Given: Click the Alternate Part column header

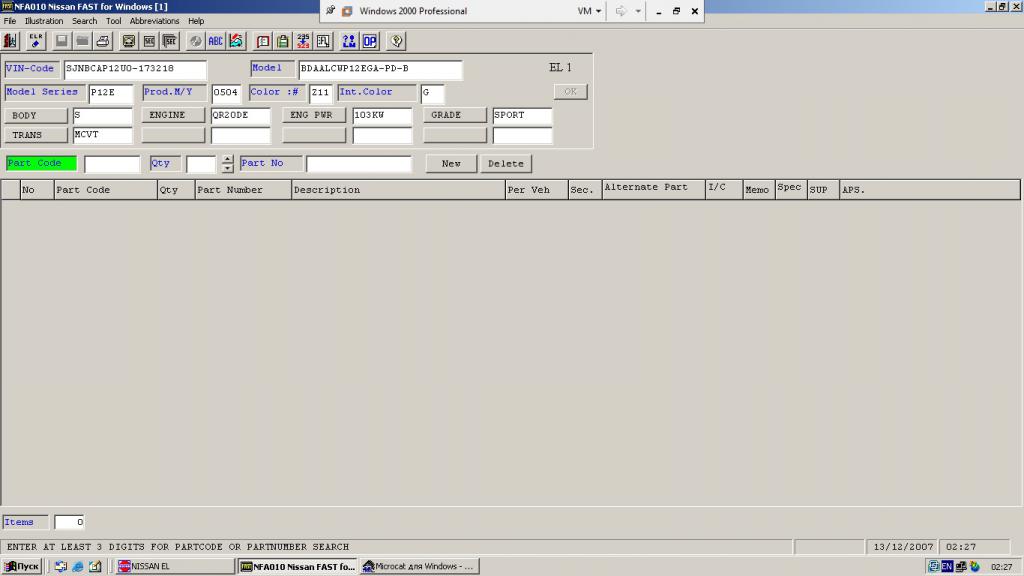Looking at the screenshot, I should (x=654, y=189).
